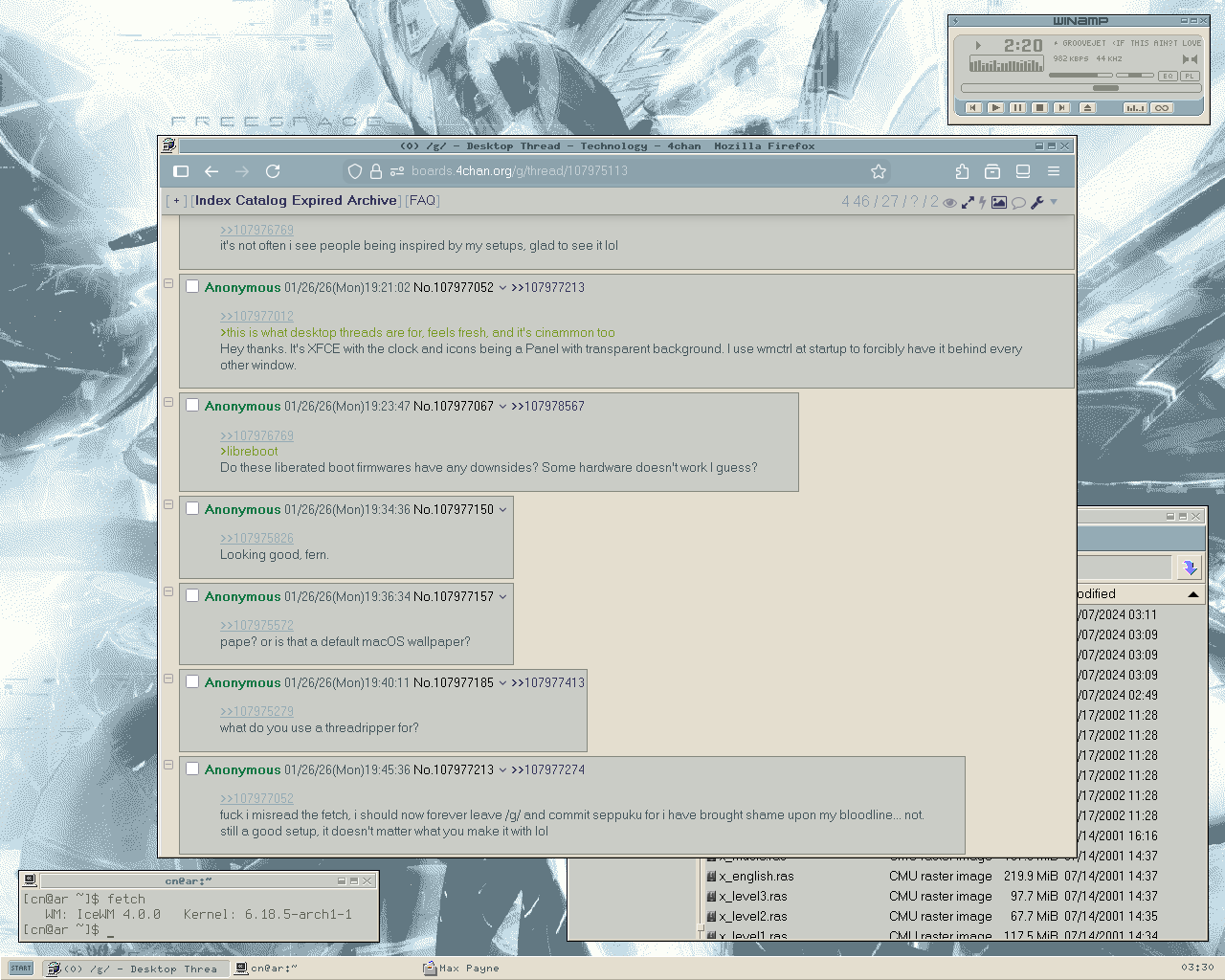Click the START button on taskbar
The width and height of the screenshot is (1225, 980).
[21, 969]
